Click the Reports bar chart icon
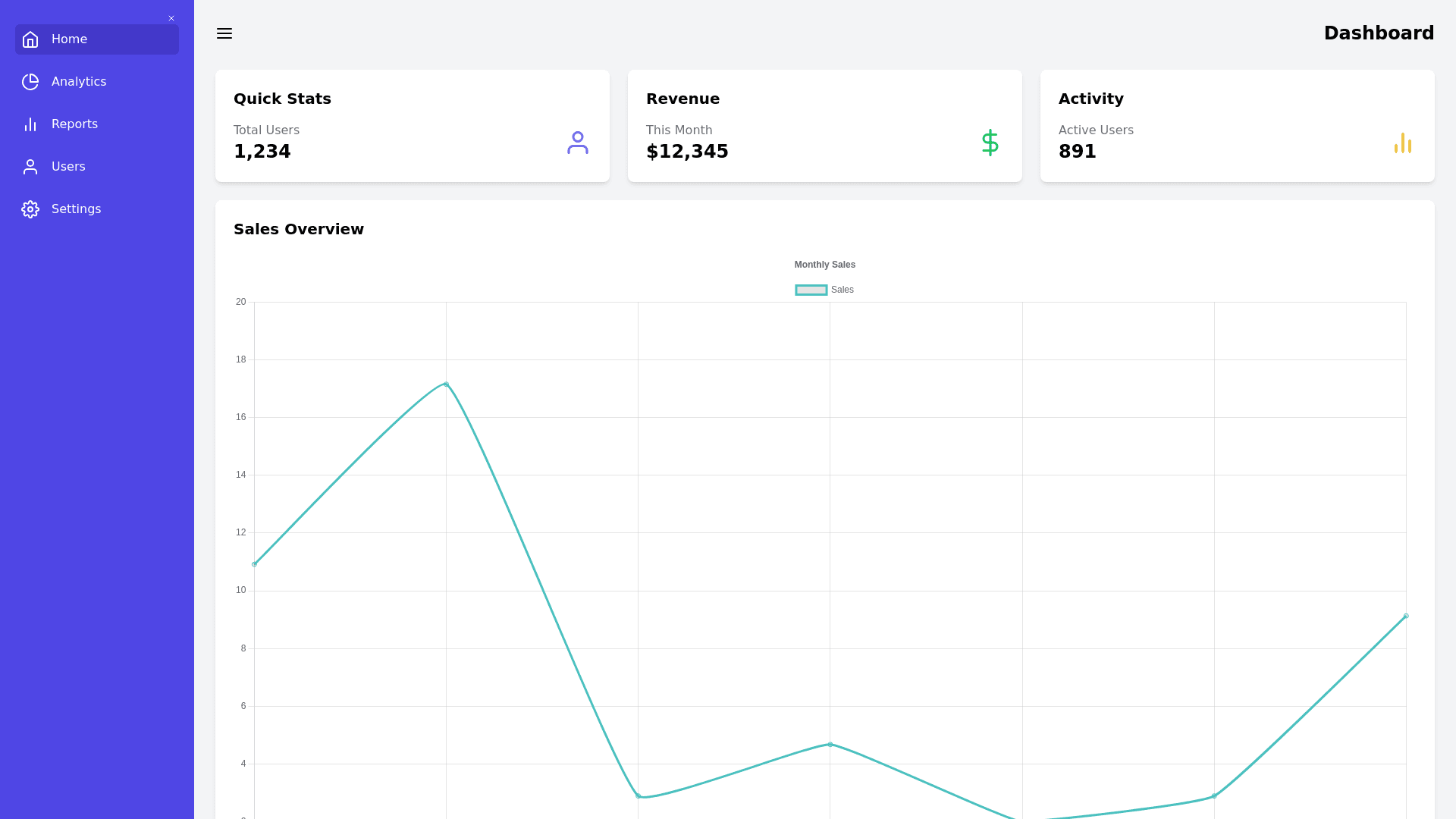The height and width of the screenshot is (819, 1456). tap(30, 124)
